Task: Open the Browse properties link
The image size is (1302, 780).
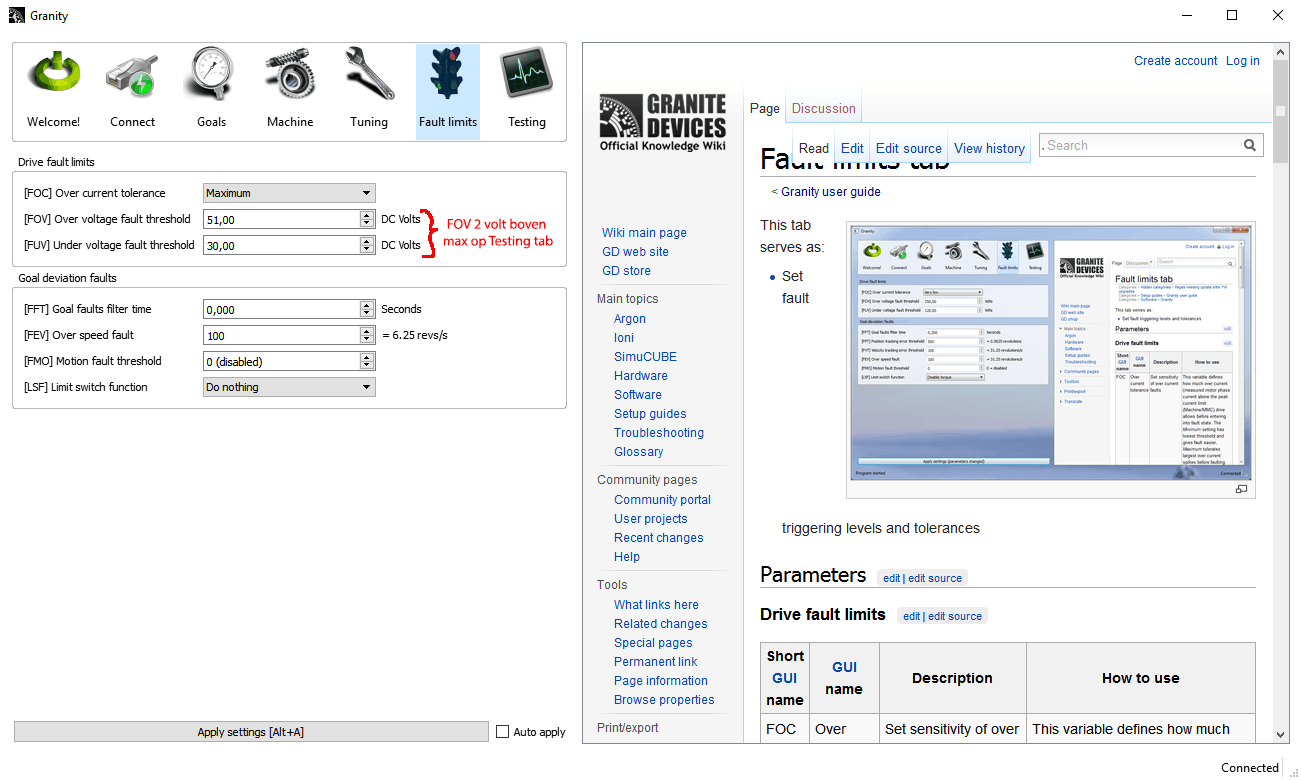Action: pyautogui.click(x=664, y=700)
